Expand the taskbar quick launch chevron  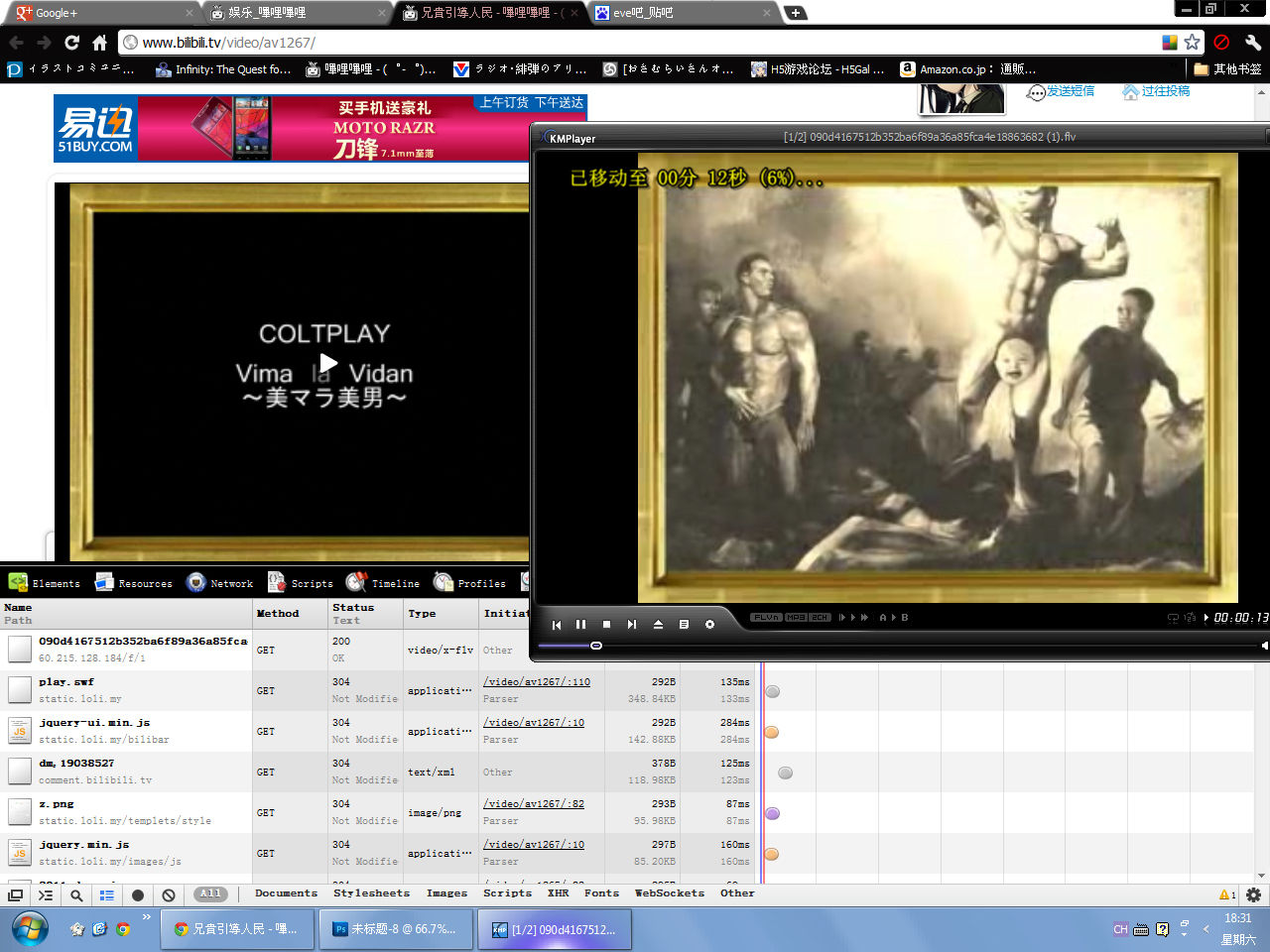click(147, 917)
